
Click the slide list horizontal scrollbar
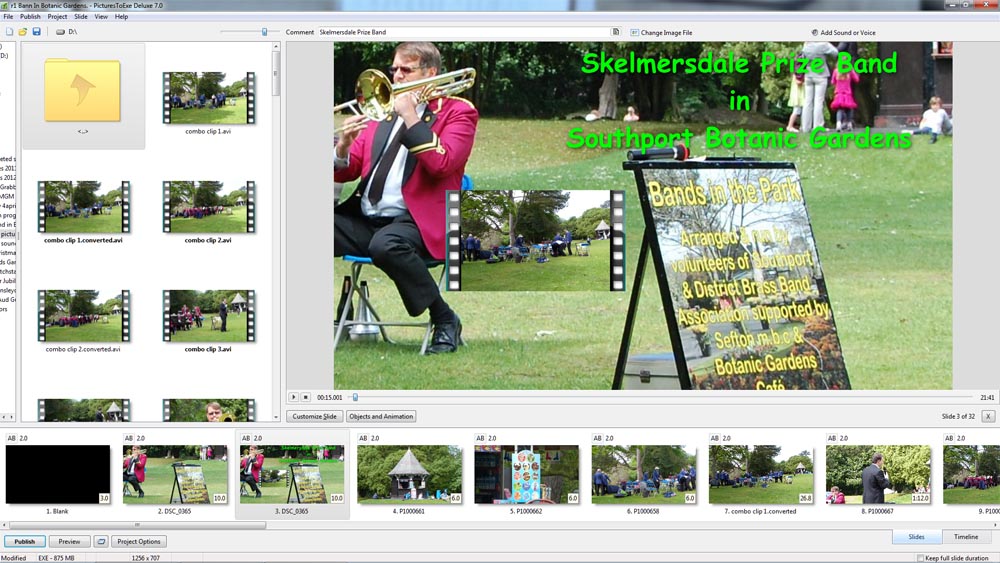137,525
